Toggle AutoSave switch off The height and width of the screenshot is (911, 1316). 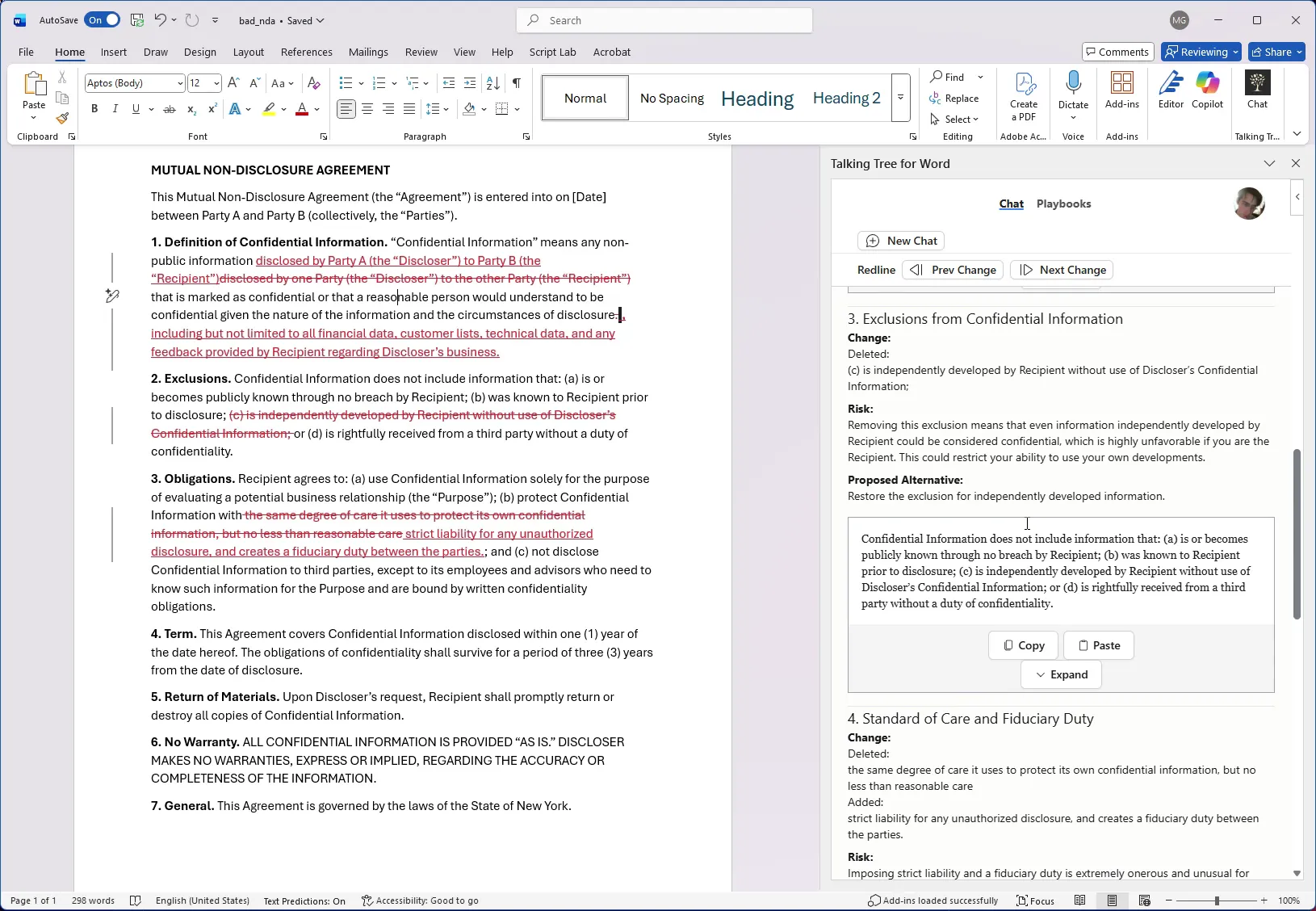tap(103, 20)
